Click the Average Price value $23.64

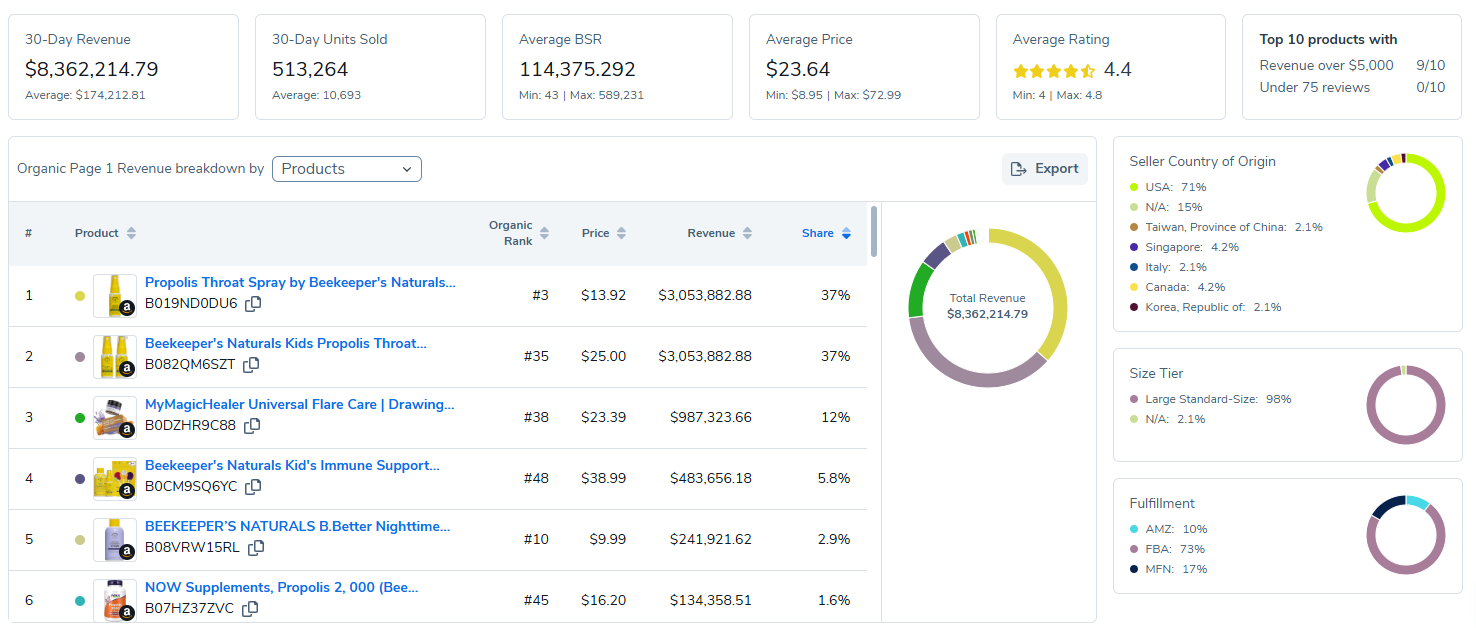coord(798,70)
